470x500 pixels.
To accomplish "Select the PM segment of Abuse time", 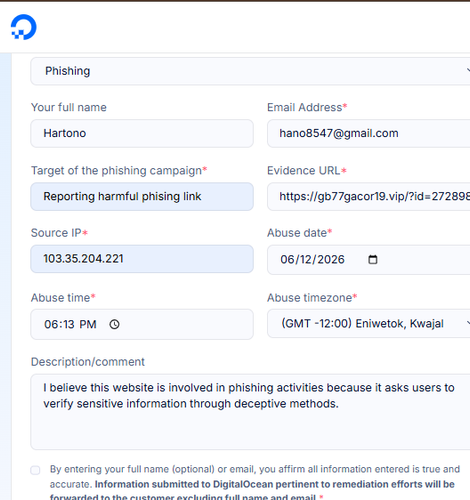I will (x=88, y=324).
